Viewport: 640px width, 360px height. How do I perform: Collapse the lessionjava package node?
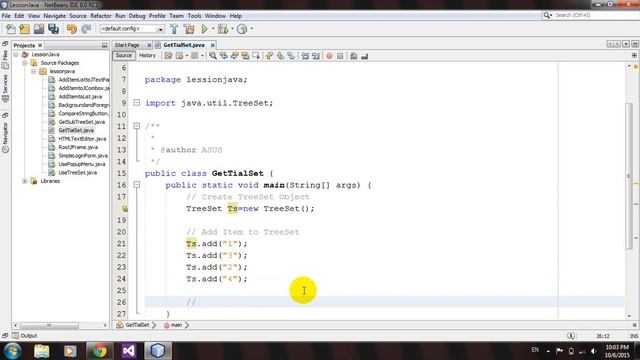(x=34, y=71)
